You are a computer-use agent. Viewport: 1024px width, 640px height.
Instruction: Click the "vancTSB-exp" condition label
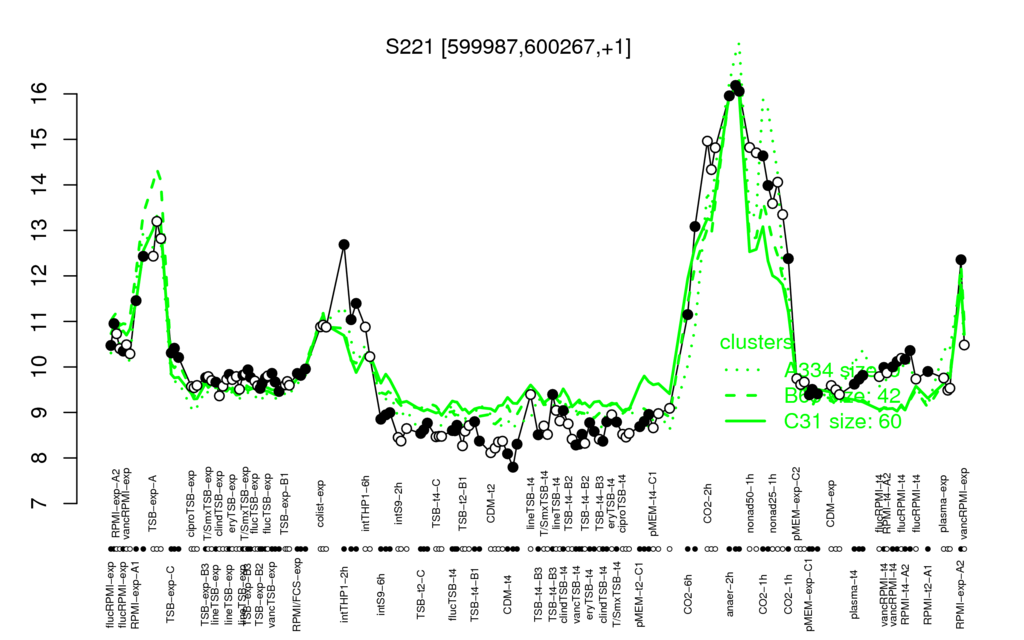click(273, 592)
